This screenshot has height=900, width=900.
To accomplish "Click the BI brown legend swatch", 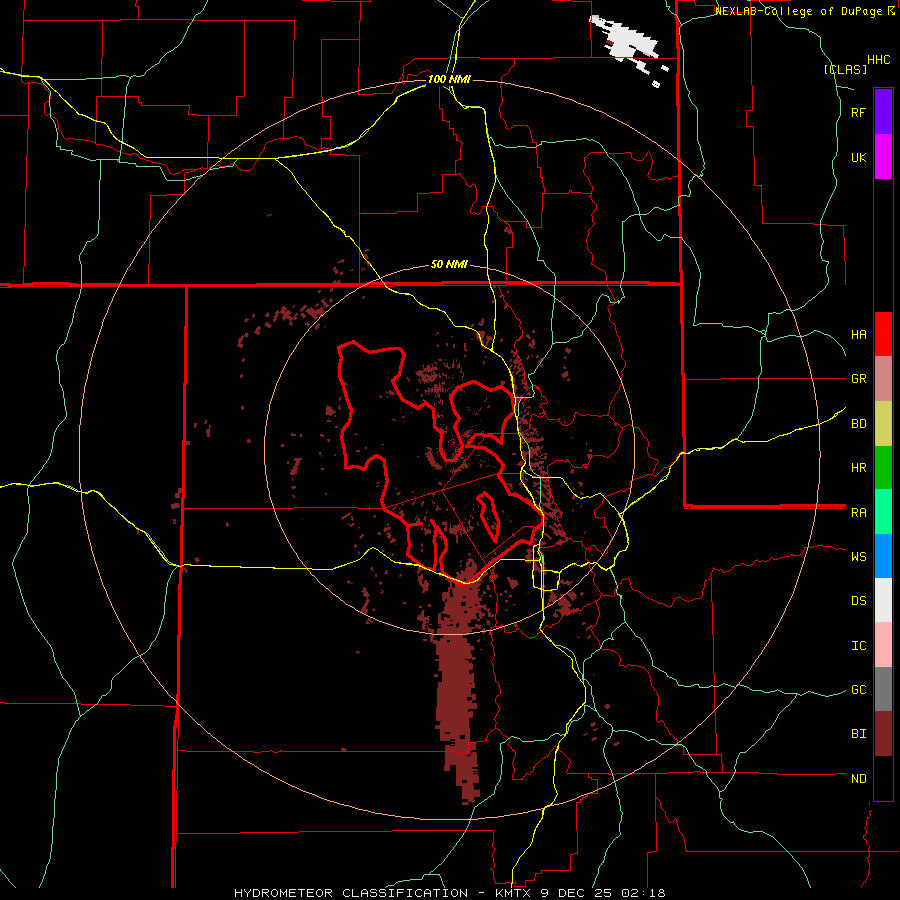I will pos(883,734).
